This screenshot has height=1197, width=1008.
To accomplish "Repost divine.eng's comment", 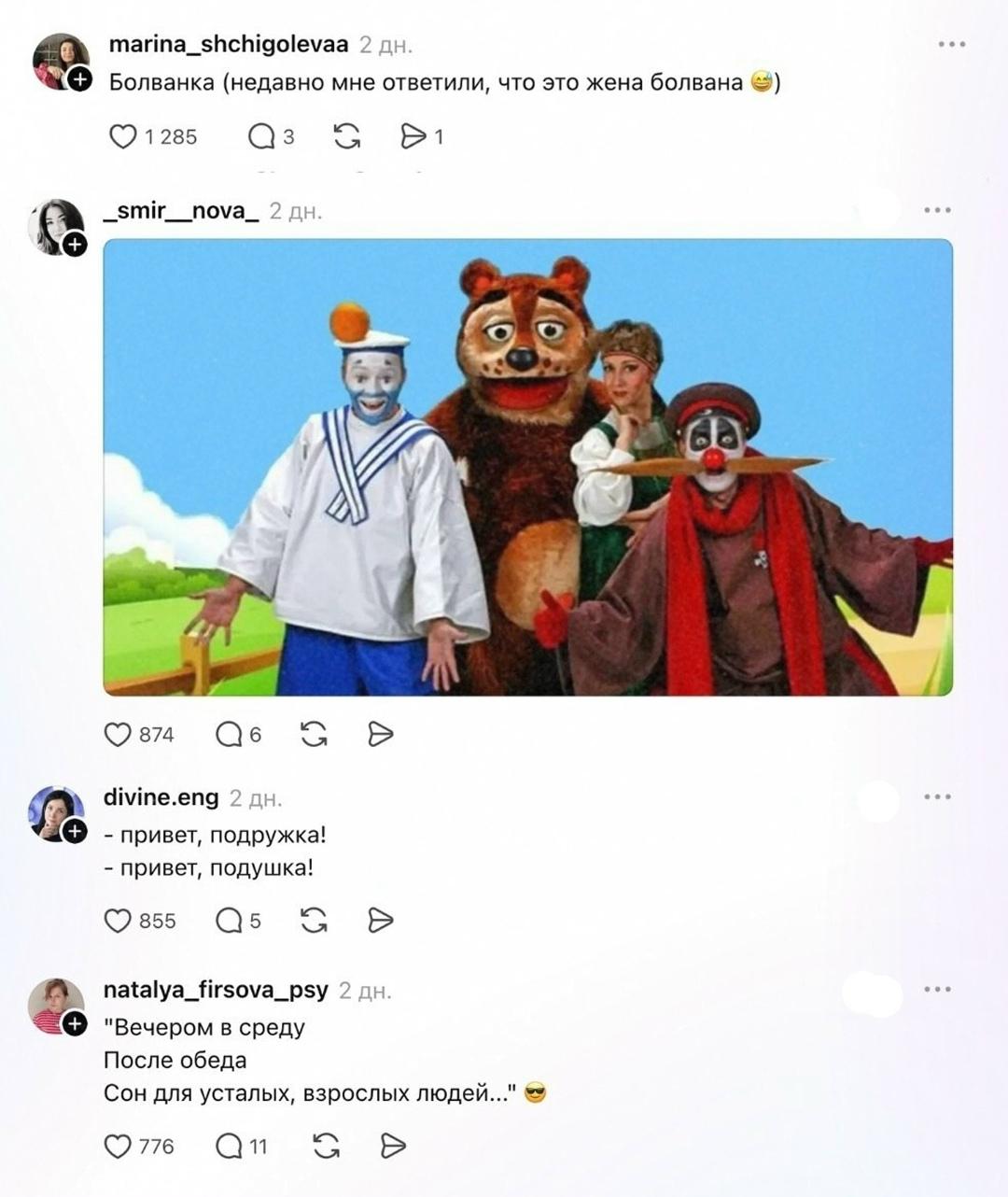I will 315,921.
